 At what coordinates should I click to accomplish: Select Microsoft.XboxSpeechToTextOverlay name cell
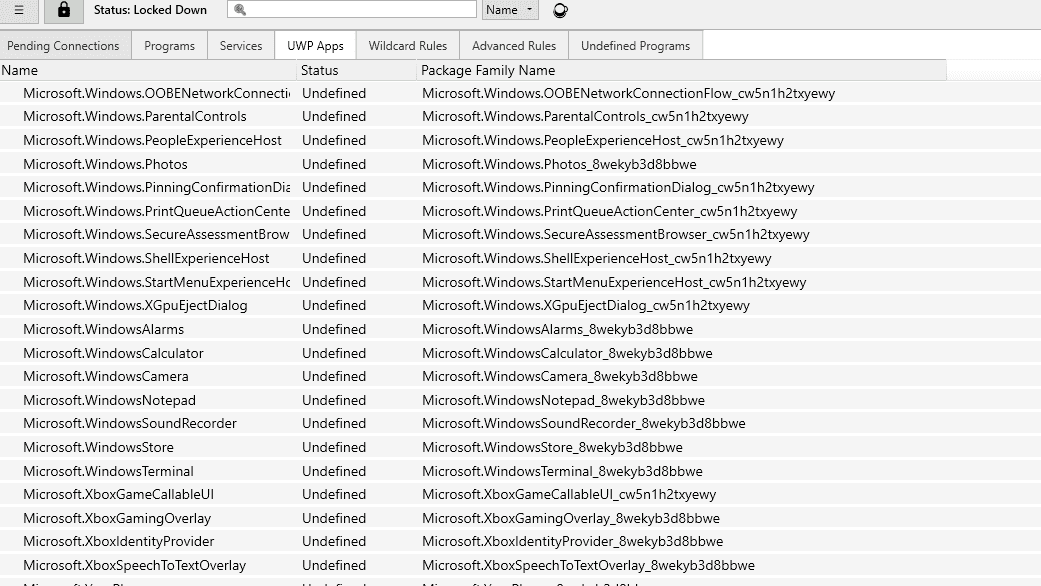coord(135,565)
